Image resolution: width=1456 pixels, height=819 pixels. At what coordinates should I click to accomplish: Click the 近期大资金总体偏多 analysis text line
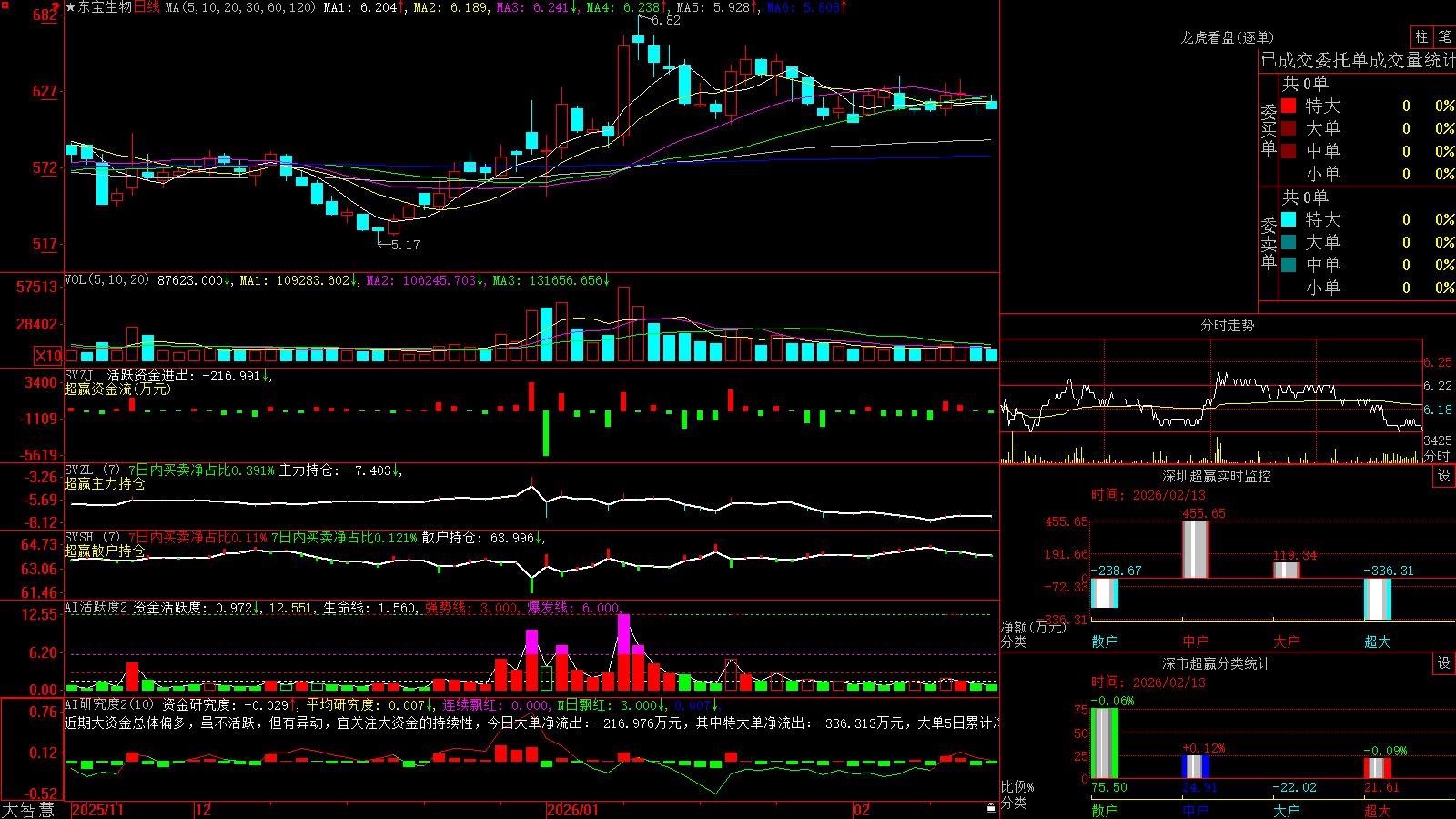click(532, 723)
